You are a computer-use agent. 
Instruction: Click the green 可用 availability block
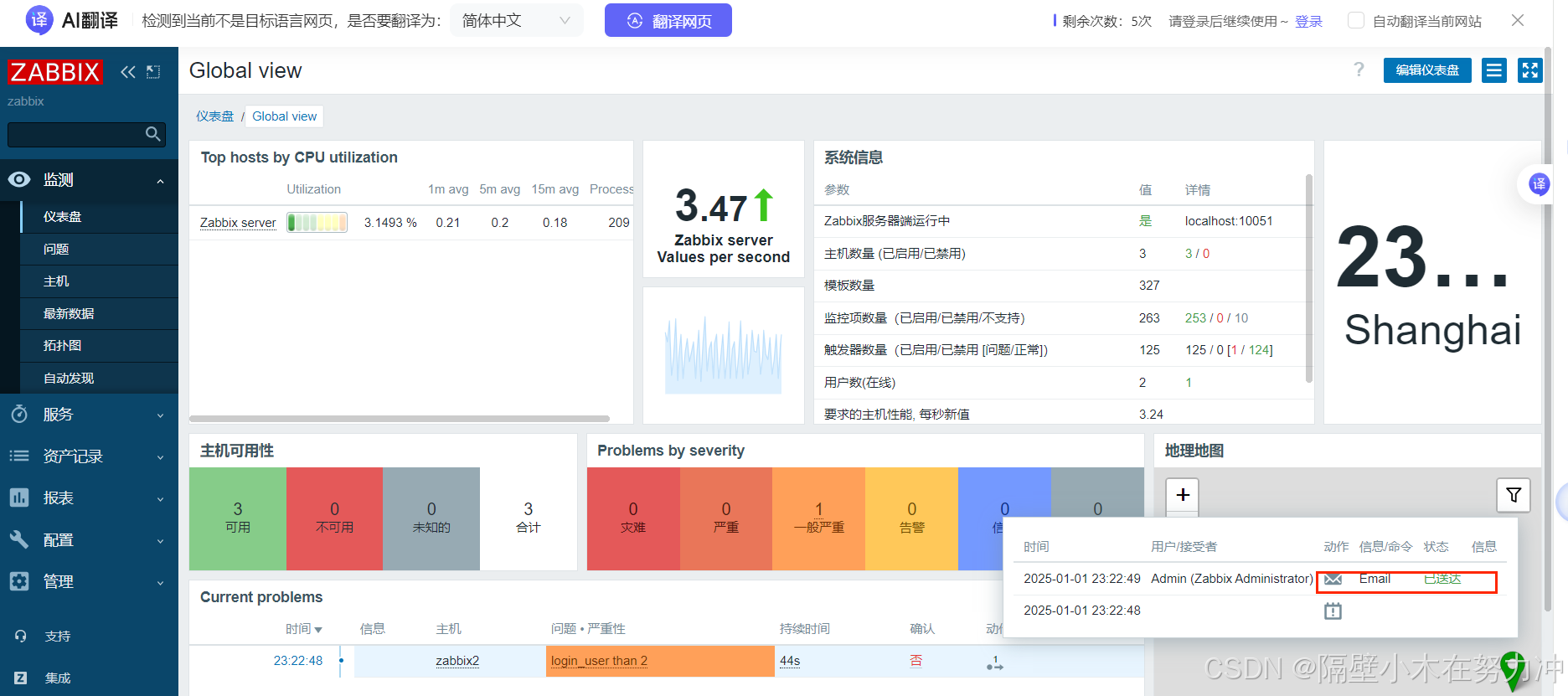tap(238, 518)
